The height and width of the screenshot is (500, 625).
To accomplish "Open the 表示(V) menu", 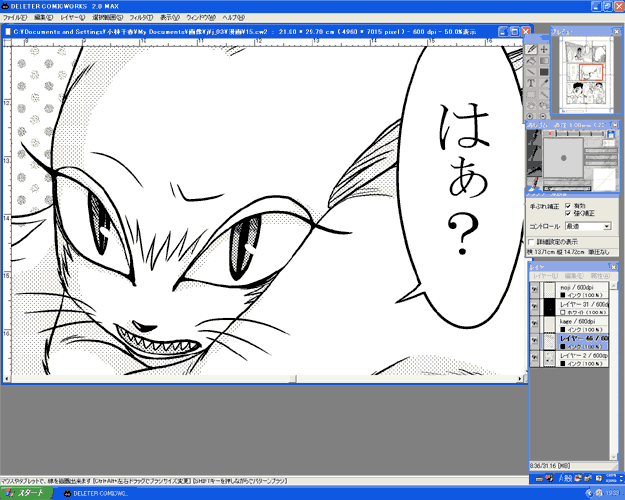I will point(170,18).
